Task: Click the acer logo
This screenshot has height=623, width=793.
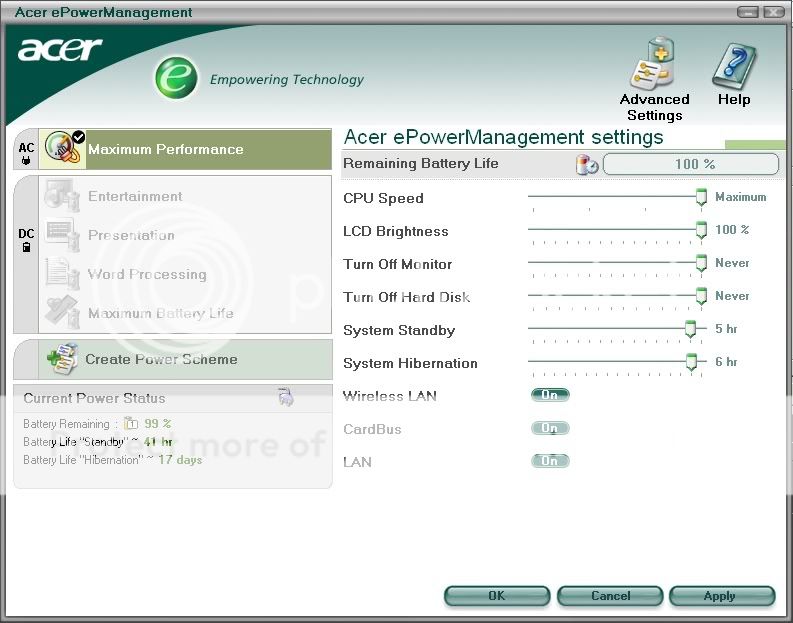Action: coord(60,50)
